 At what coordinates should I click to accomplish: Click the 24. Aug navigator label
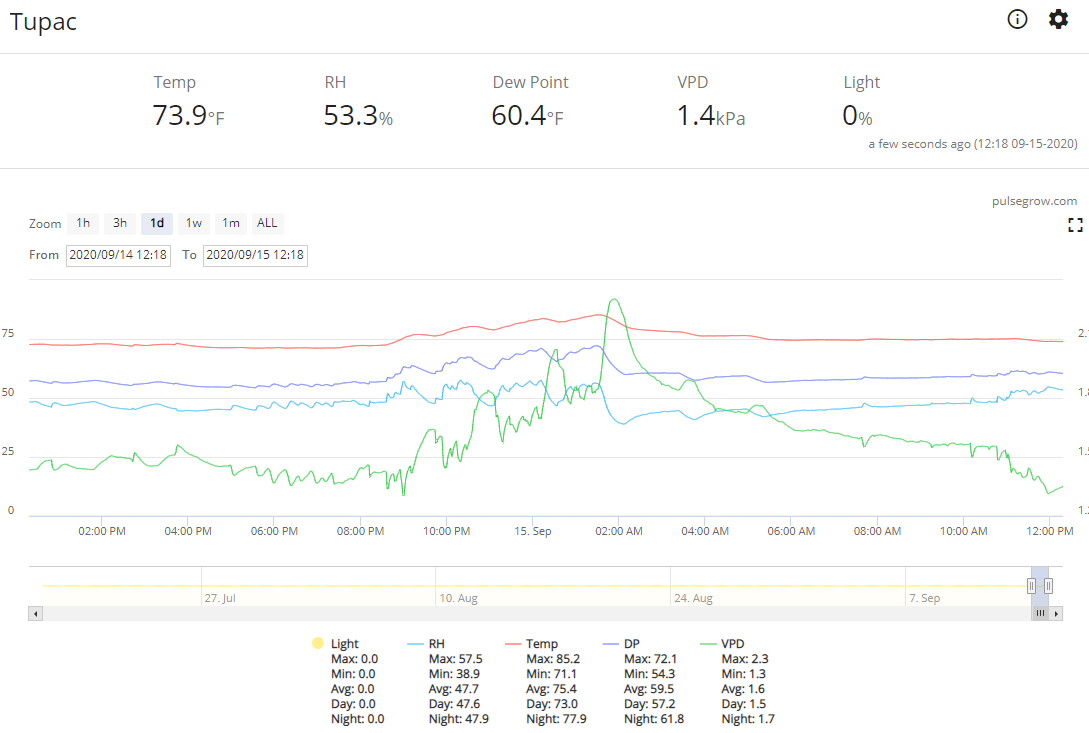pos(693,598)
